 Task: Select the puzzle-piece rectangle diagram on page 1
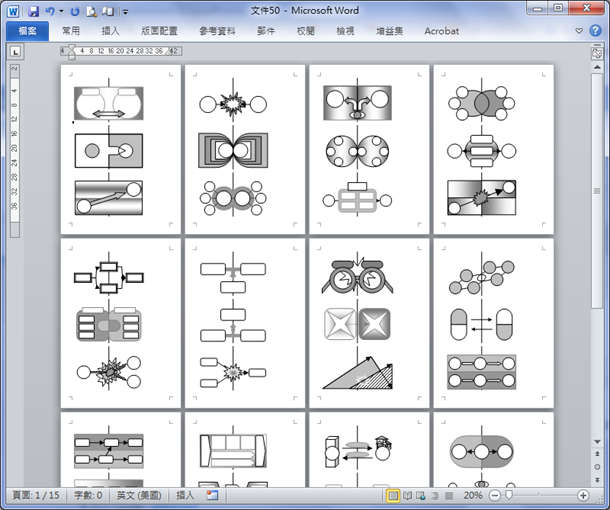[109, 151]
